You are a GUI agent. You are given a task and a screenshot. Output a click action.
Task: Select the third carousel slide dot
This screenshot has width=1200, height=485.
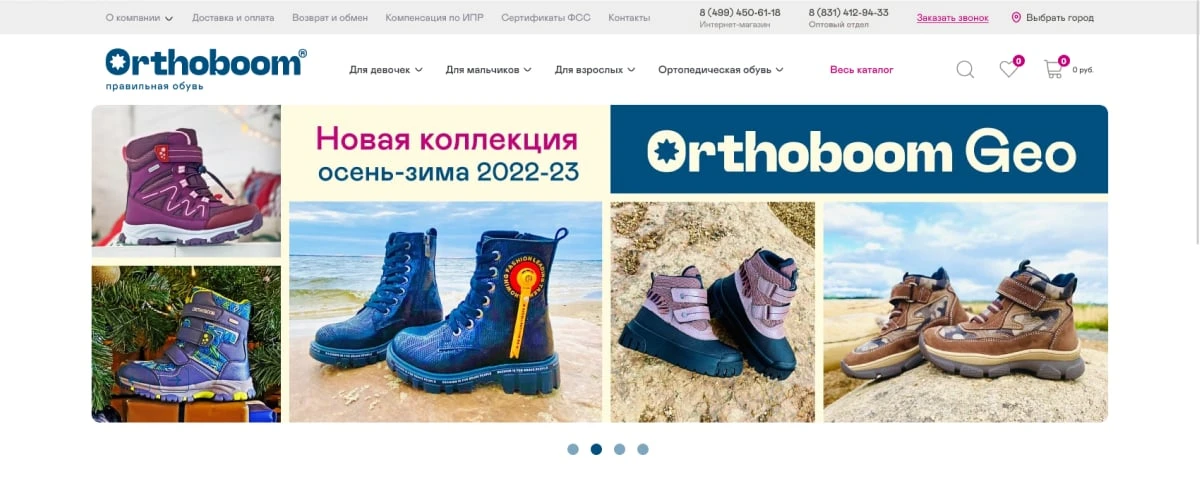(x=620, y=449)
